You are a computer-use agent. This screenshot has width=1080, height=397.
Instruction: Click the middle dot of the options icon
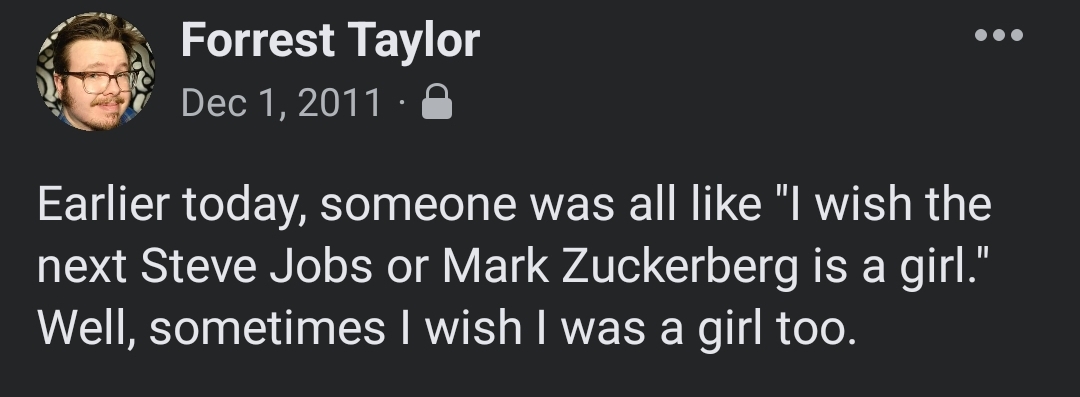999,34
